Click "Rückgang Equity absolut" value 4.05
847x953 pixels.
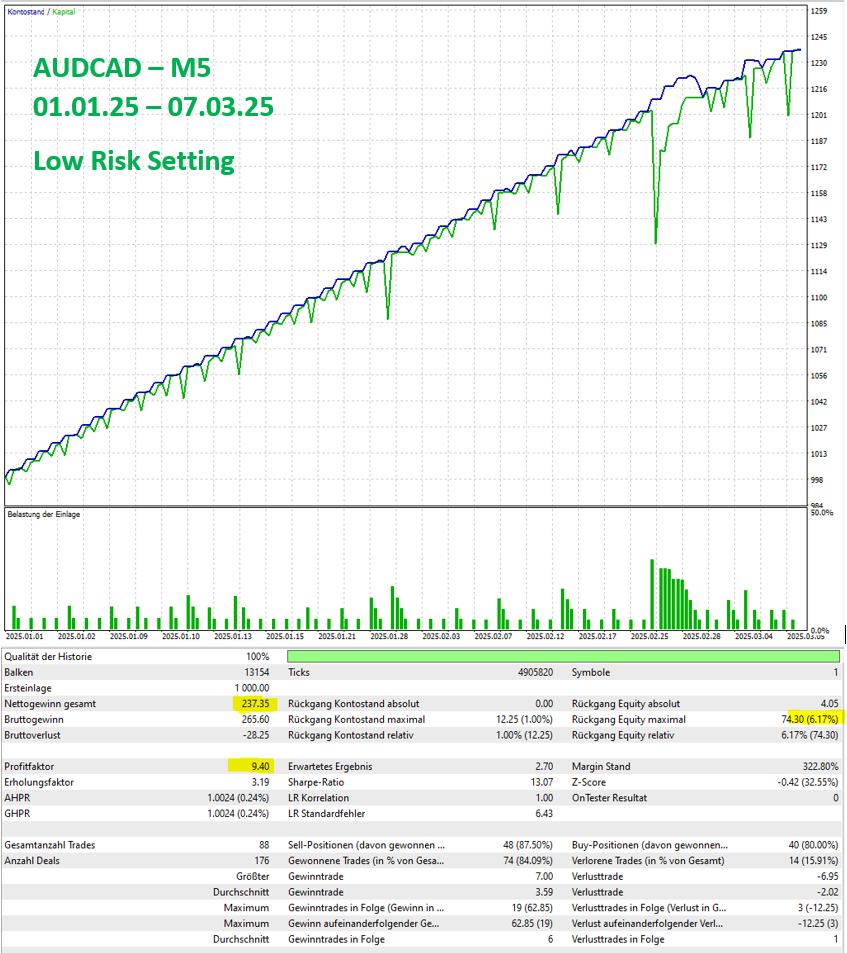tap(829, 704)
